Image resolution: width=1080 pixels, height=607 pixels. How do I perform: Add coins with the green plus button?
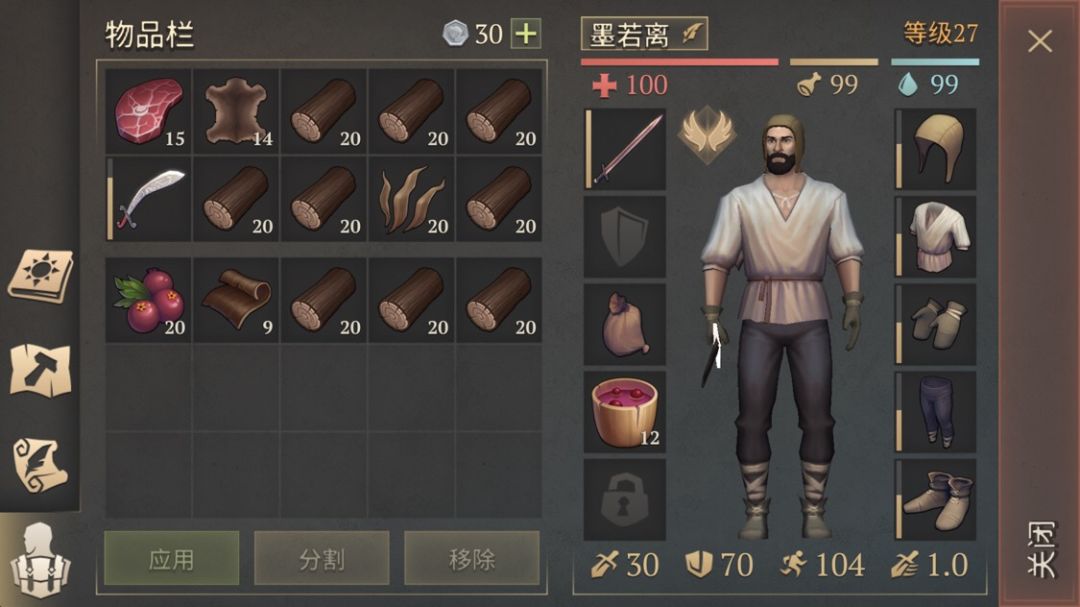point(526,34)
